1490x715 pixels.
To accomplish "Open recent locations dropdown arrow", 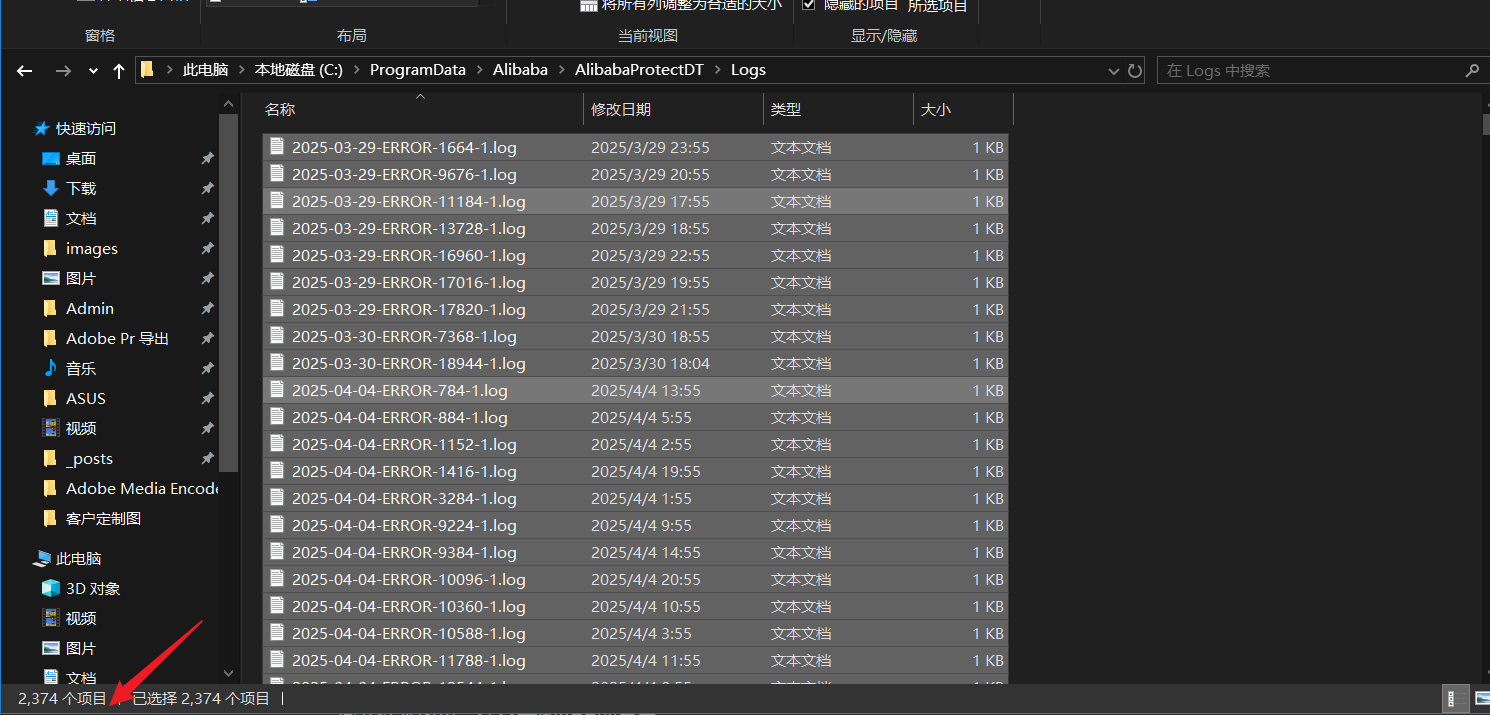I will (93, 71).
